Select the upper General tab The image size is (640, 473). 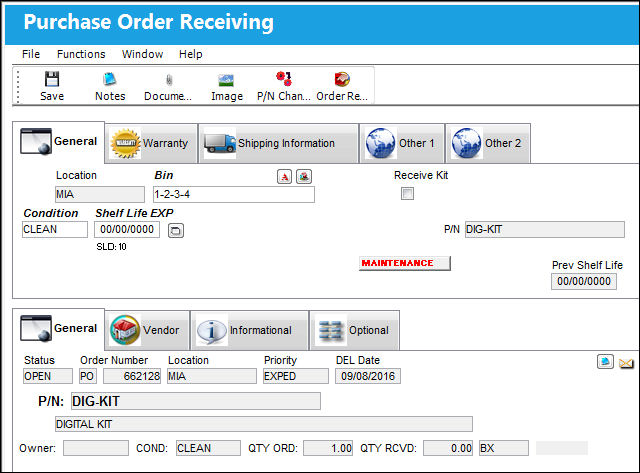click(58, 142)
